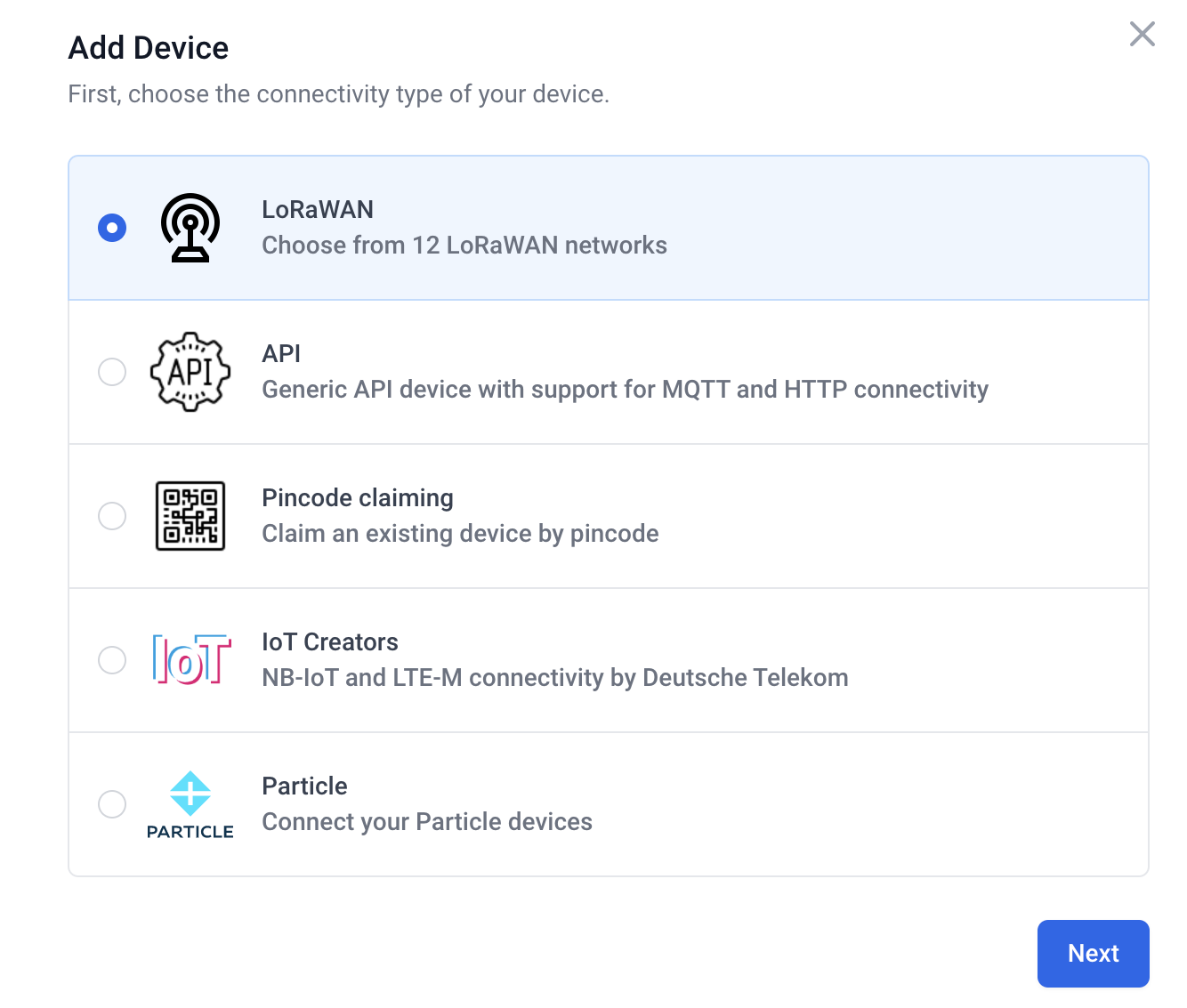Click the Next button

click(1094, 954)
